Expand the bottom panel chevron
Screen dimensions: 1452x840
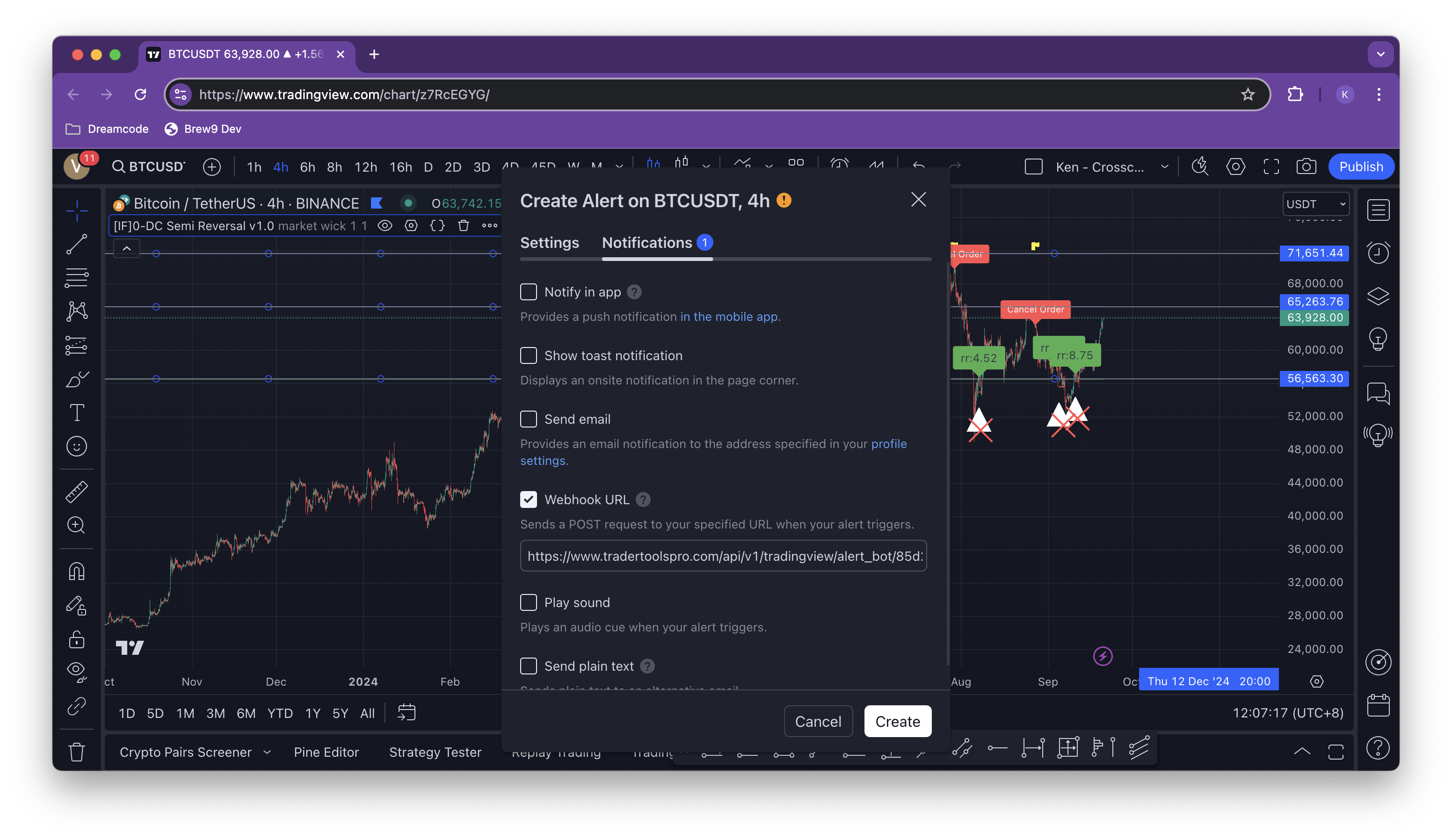(x=1302, y=750)
